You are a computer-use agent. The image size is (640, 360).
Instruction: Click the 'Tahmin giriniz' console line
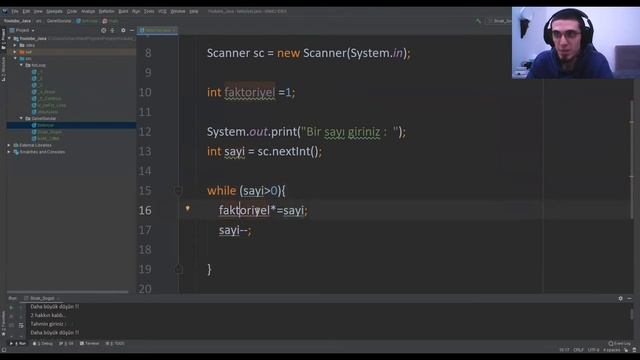(48, 324)
